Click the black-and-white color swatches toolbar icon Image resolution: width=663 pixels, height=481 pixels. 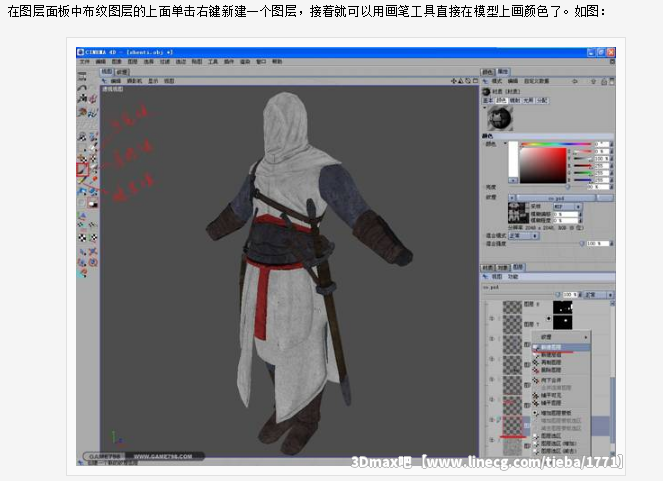(x=93, y=204)
